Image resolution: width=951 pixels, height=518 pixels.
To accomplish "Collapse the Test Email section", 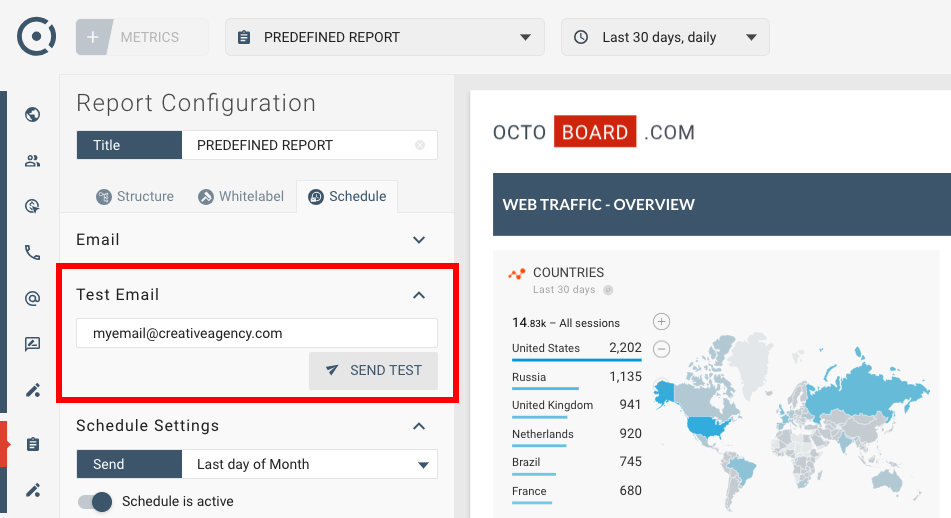I will [x=418, y=295].
